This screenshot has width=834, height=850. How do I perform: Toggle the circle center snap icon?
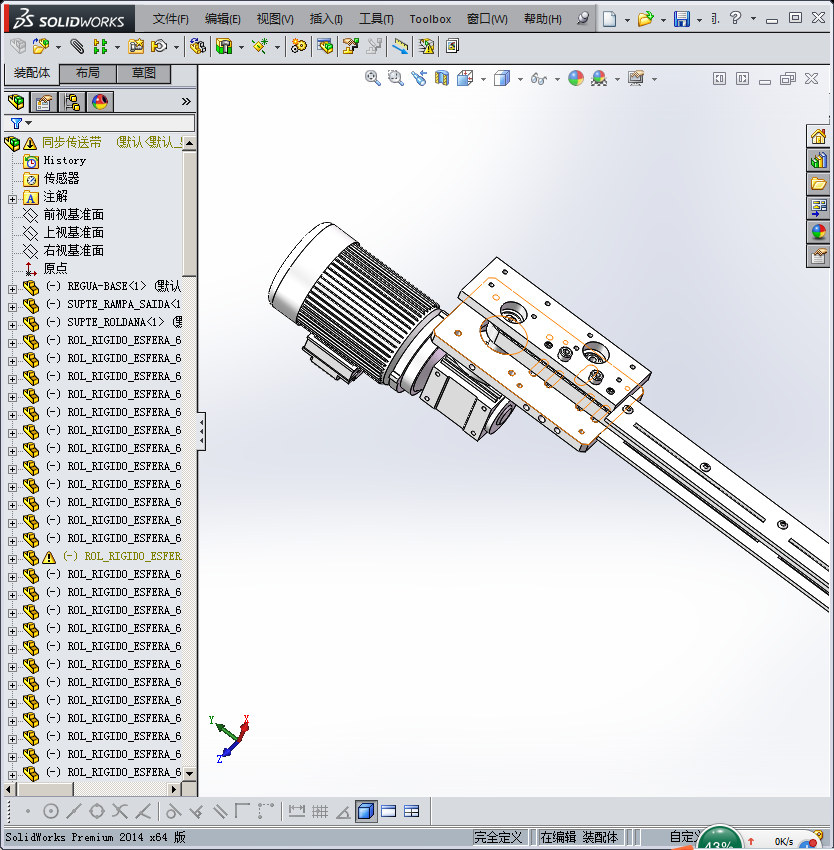51,812
